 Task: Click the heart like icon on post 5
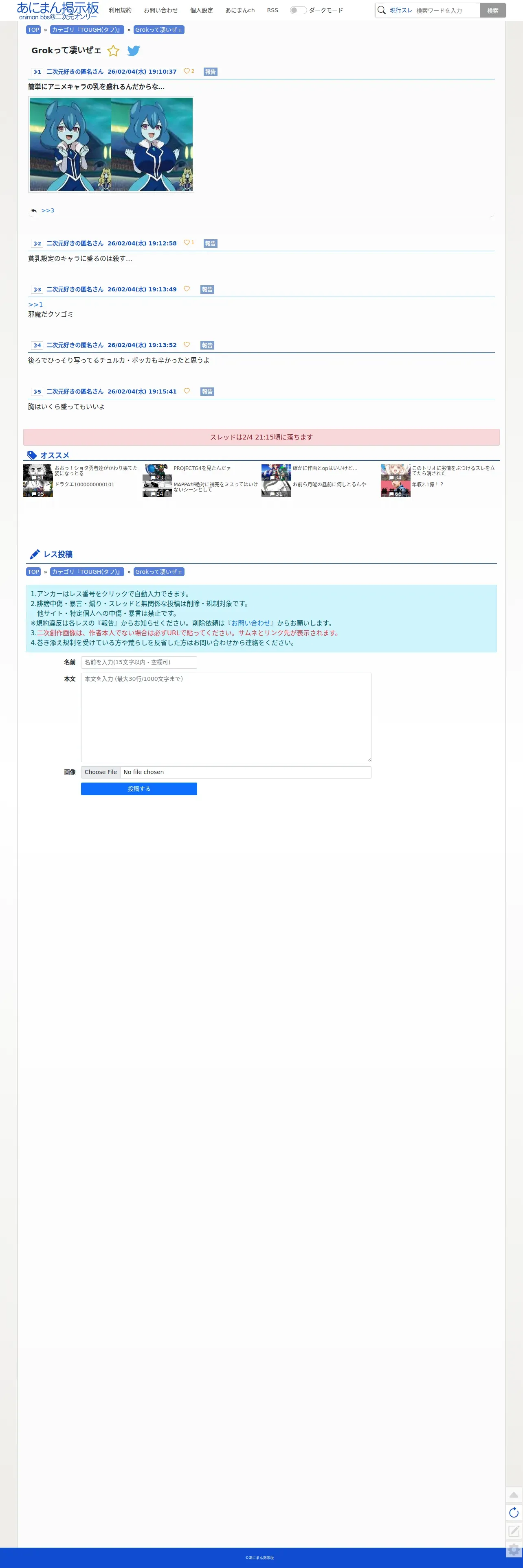(187, 391)
